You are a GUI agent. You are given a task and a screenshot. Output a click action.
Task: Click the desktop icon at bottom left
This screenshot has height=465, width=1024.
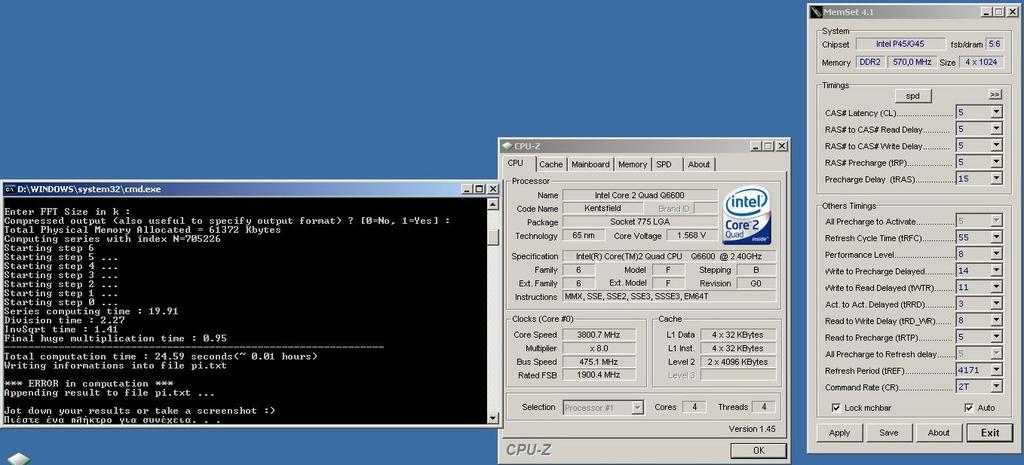pos(18,458)
